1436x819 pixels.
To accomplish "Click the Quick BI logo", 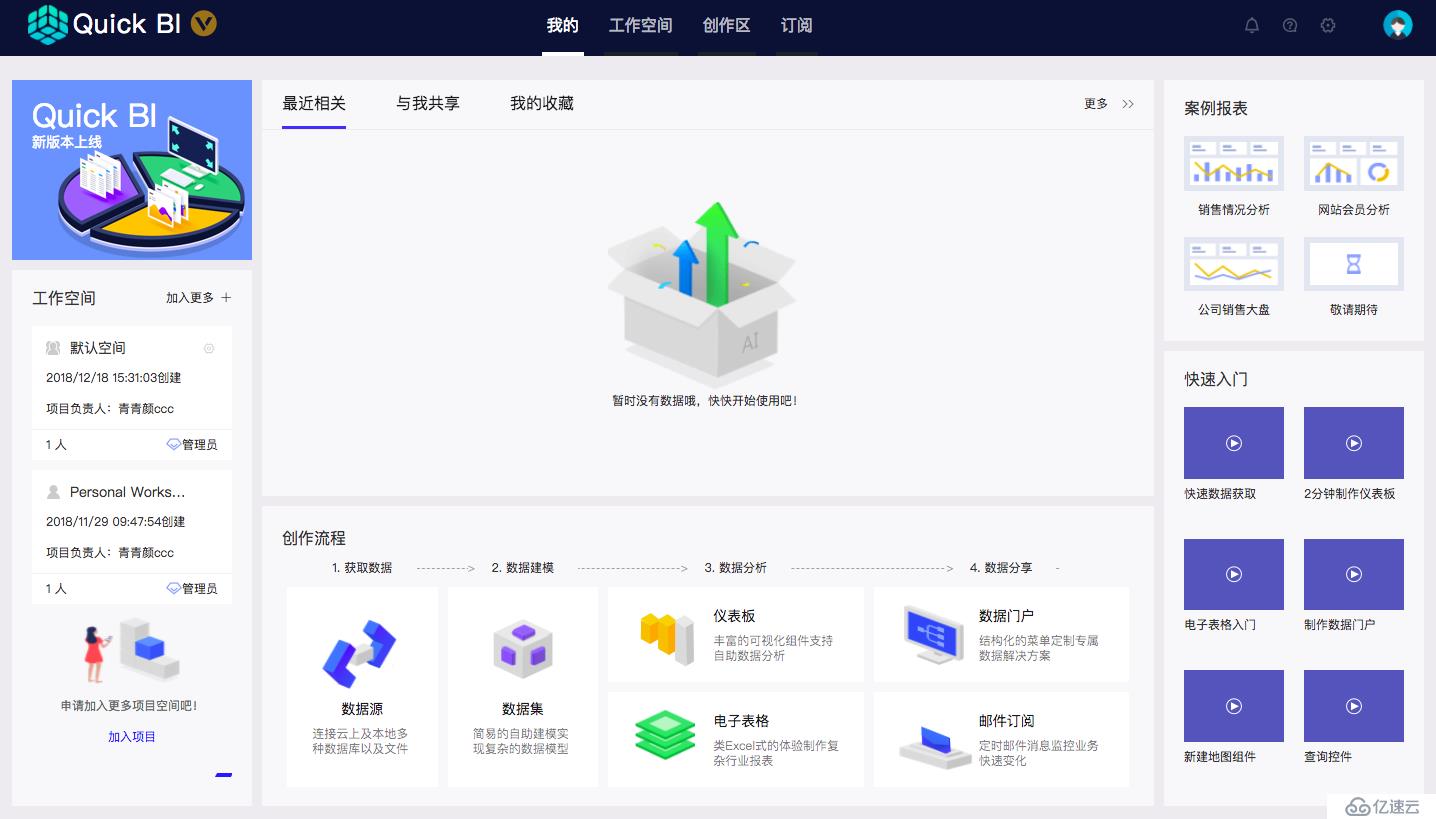I will pyautogui.click(x=104, y=24).
